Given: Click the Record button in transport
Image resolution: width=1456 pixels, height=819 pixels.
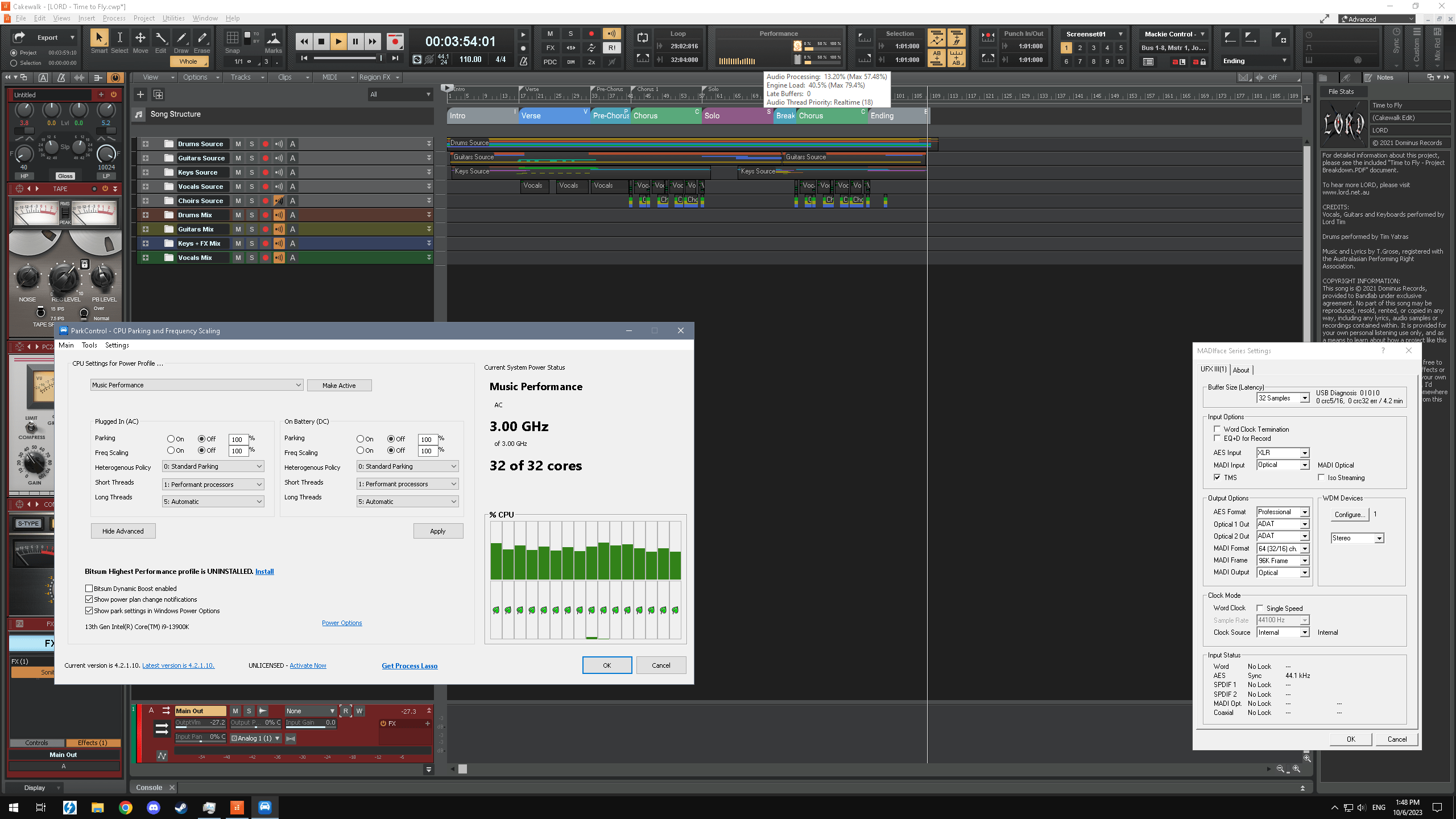Looking at the screenshot, I should point(395,41).
